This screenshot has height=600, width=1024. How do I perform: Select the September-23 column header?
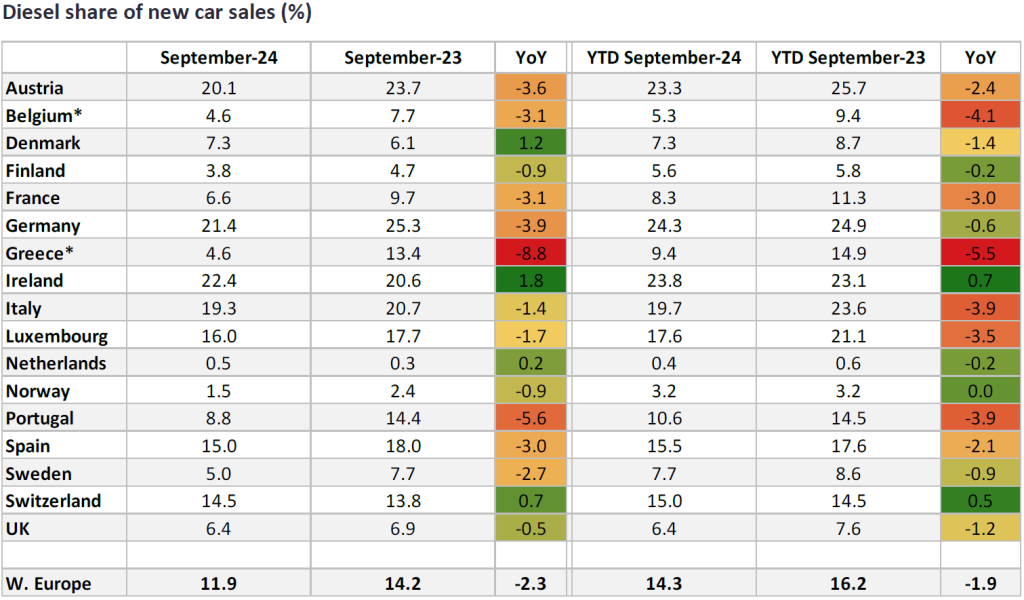pos(403,58)
